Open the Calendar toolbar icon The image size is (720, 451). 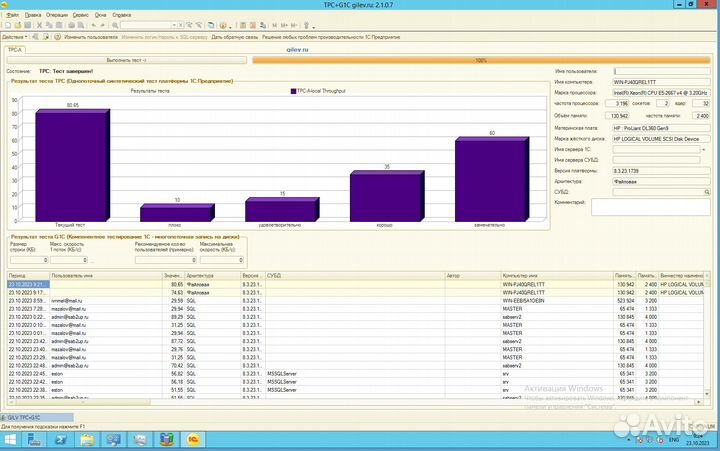point(253,25)
